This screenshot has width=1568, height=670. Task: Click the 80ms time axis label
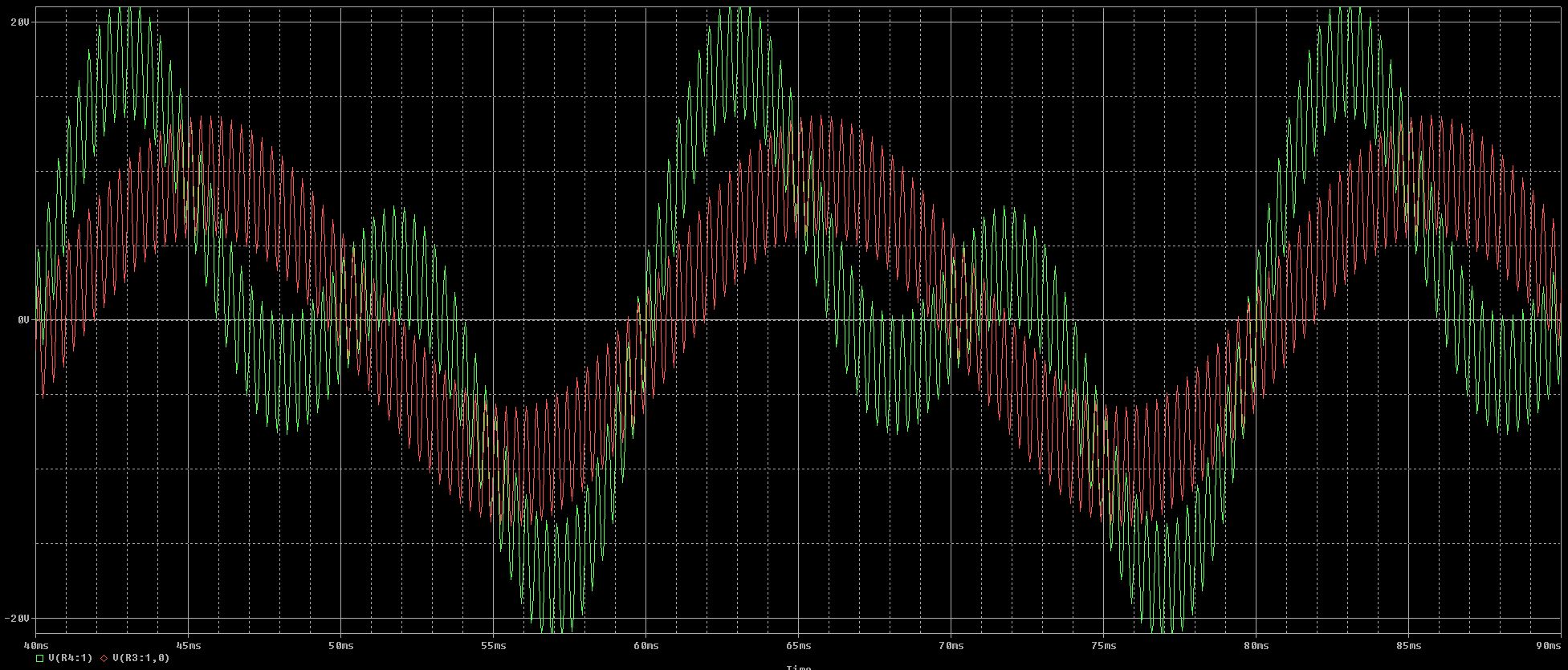click(x=1256, y=645)
